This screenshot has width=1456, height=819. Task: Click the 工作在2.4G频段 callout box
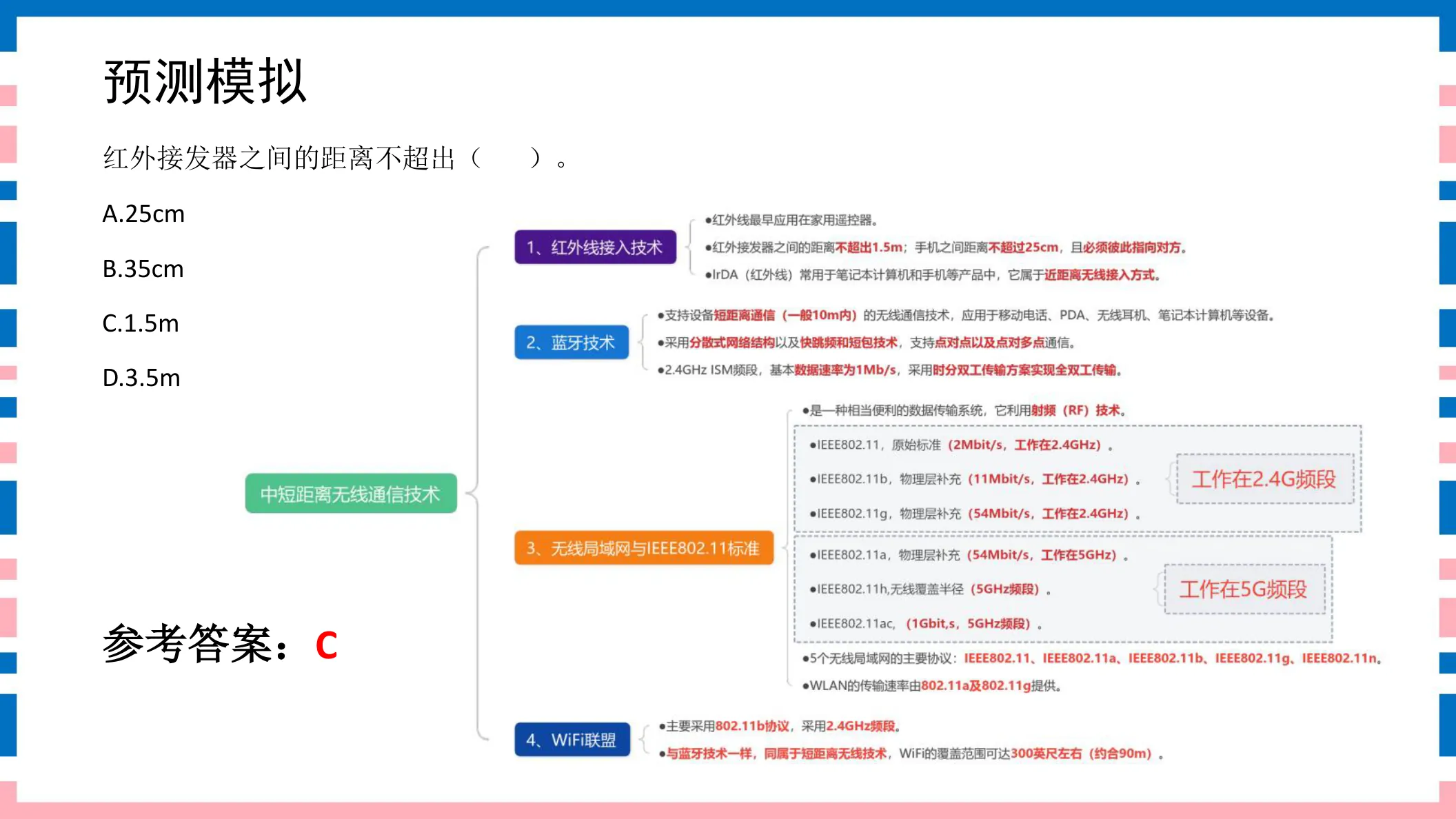tap(1265, 479)
